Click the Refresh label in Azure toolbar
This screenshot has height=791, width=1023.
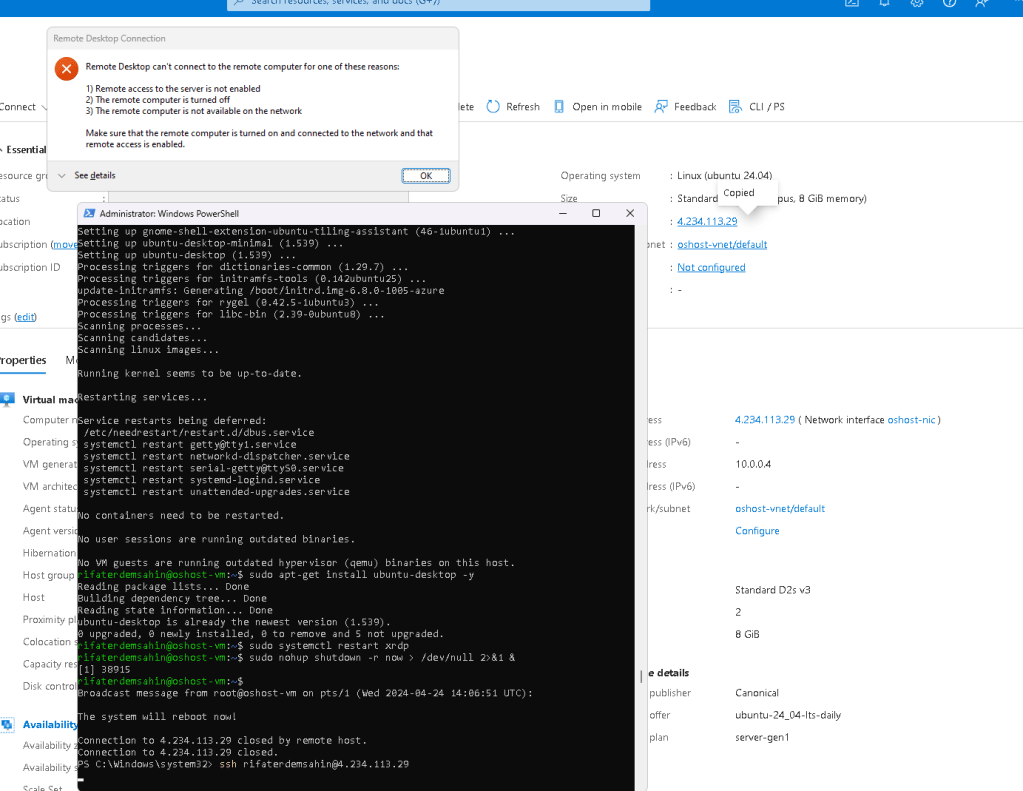click(x=523, y=107)
